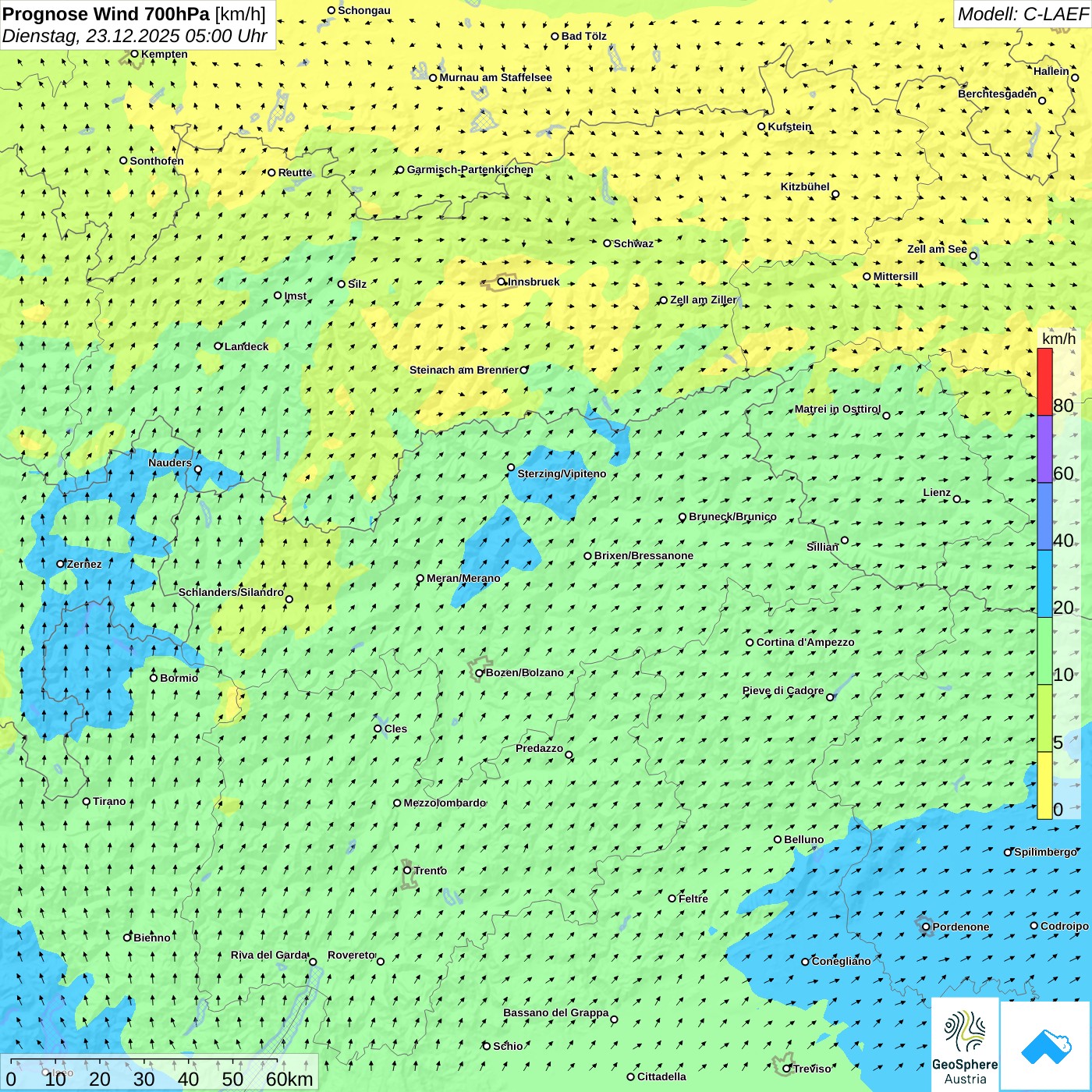Viewport: 1092px width, 1092px height.
Task: Click the 'Brixen/Bressanone' label
Action: click(643, 555)
